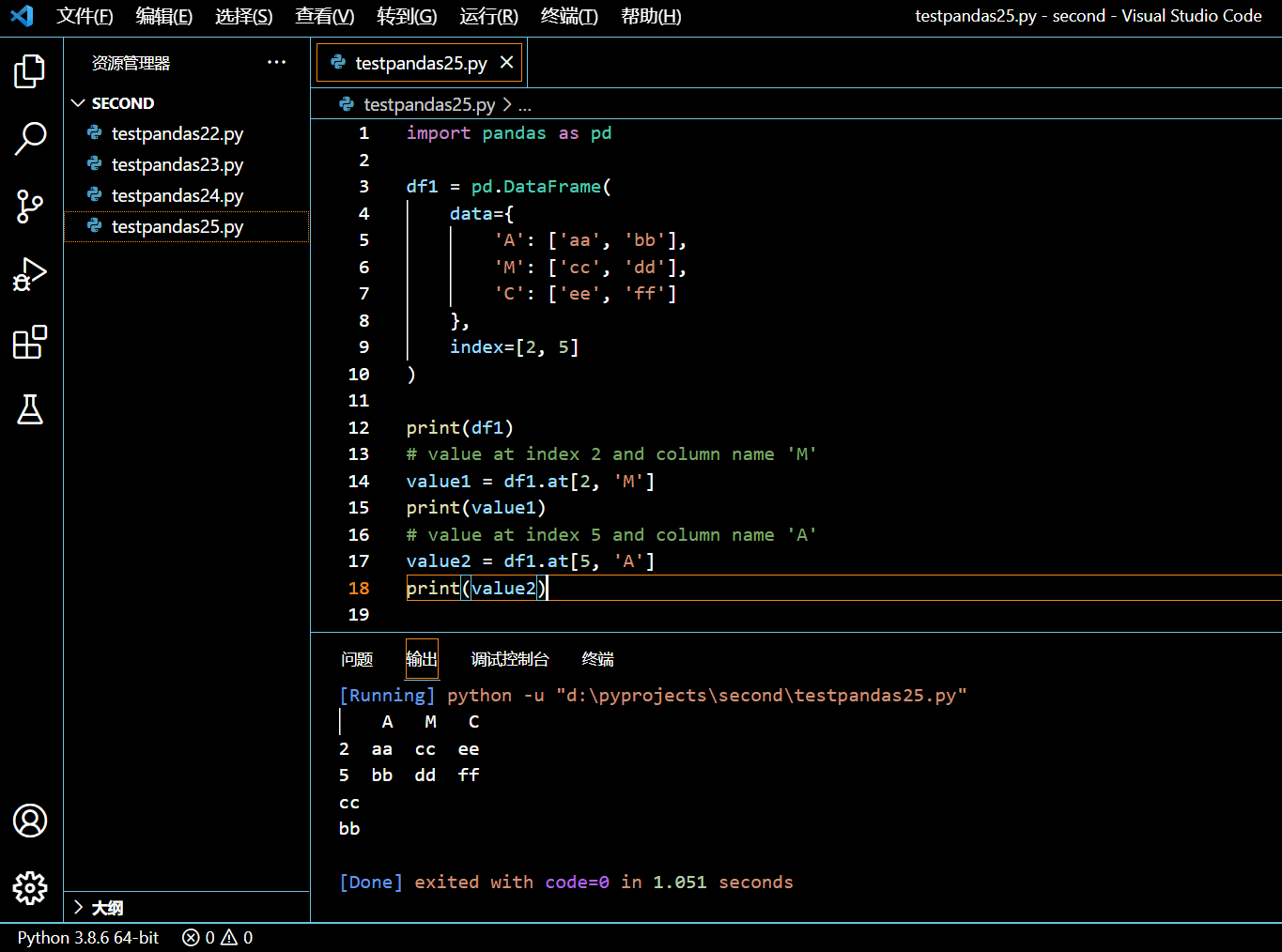
Task: Click line number 12 in the gutter
Action: point(359,427)
